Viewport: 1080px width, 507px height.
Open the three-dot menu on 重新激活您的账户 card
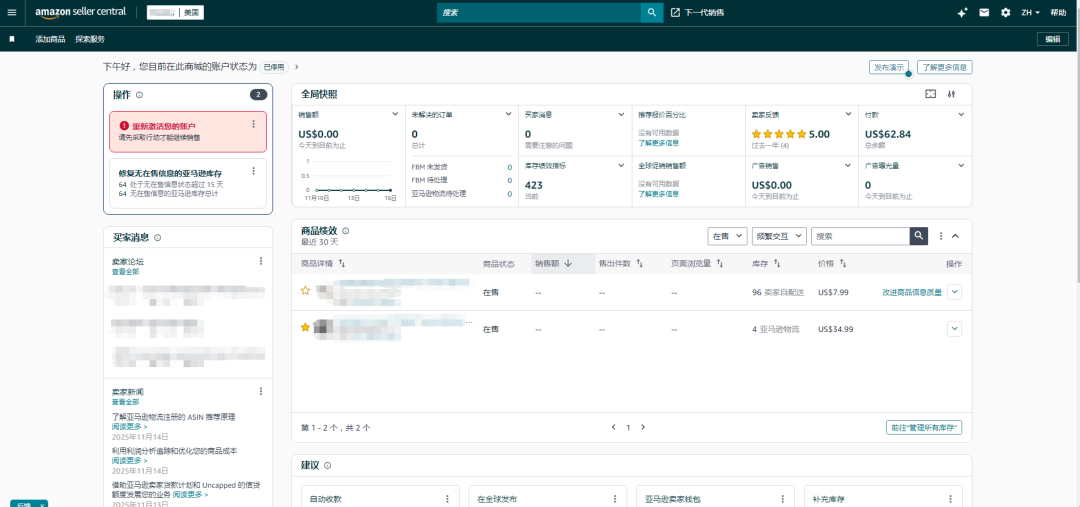point(253,124)
